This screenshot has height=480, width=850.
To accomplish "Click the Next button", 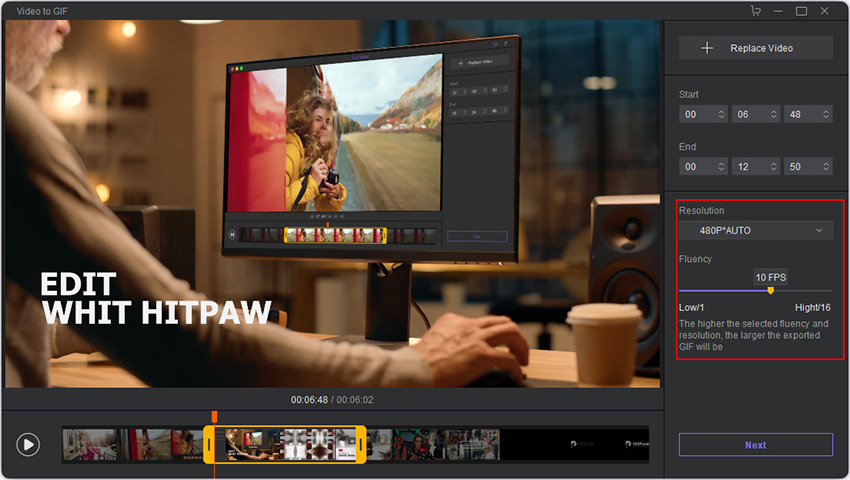I will click(756, 445).
